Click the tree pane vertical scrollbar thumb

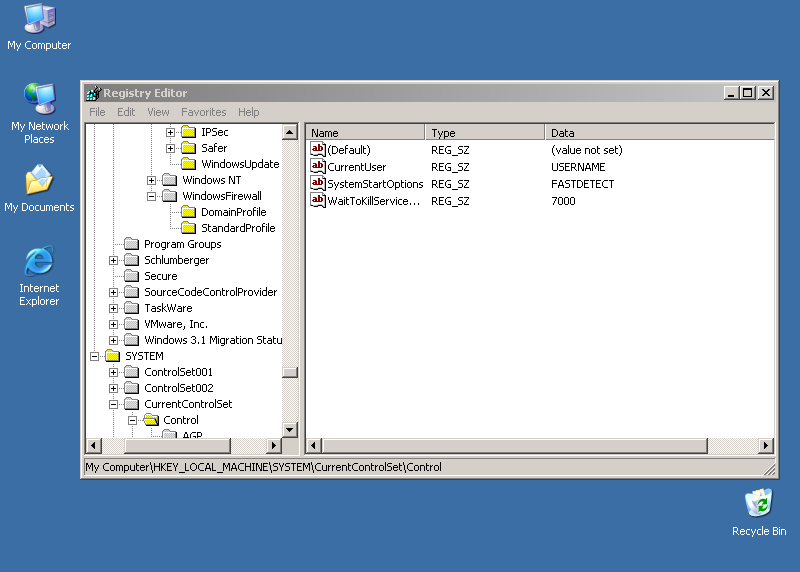pyautogui.click(x=290, y=372)
